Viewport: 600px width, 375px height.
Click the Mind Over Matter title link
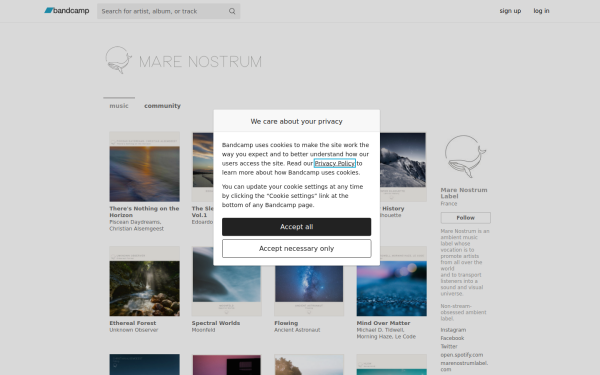pos(383,323)
